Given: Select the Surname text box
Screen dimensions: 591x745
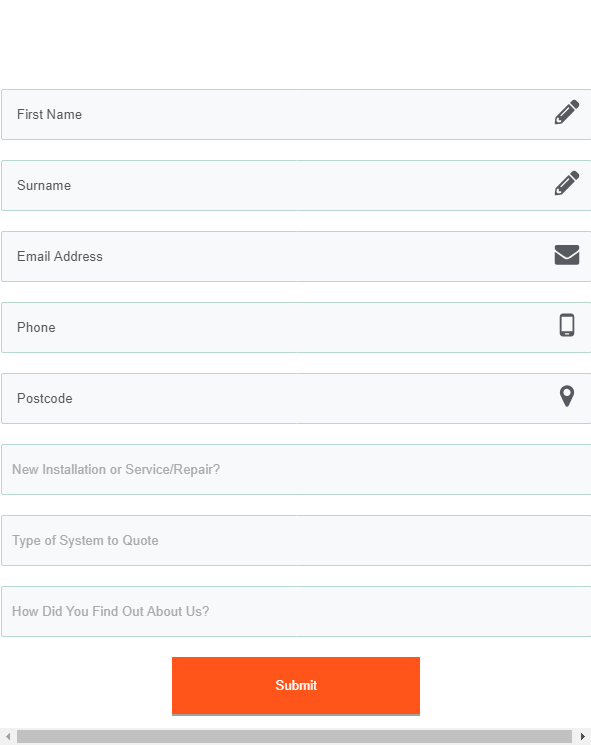Looking at the screenshot, I should (296, 185).
